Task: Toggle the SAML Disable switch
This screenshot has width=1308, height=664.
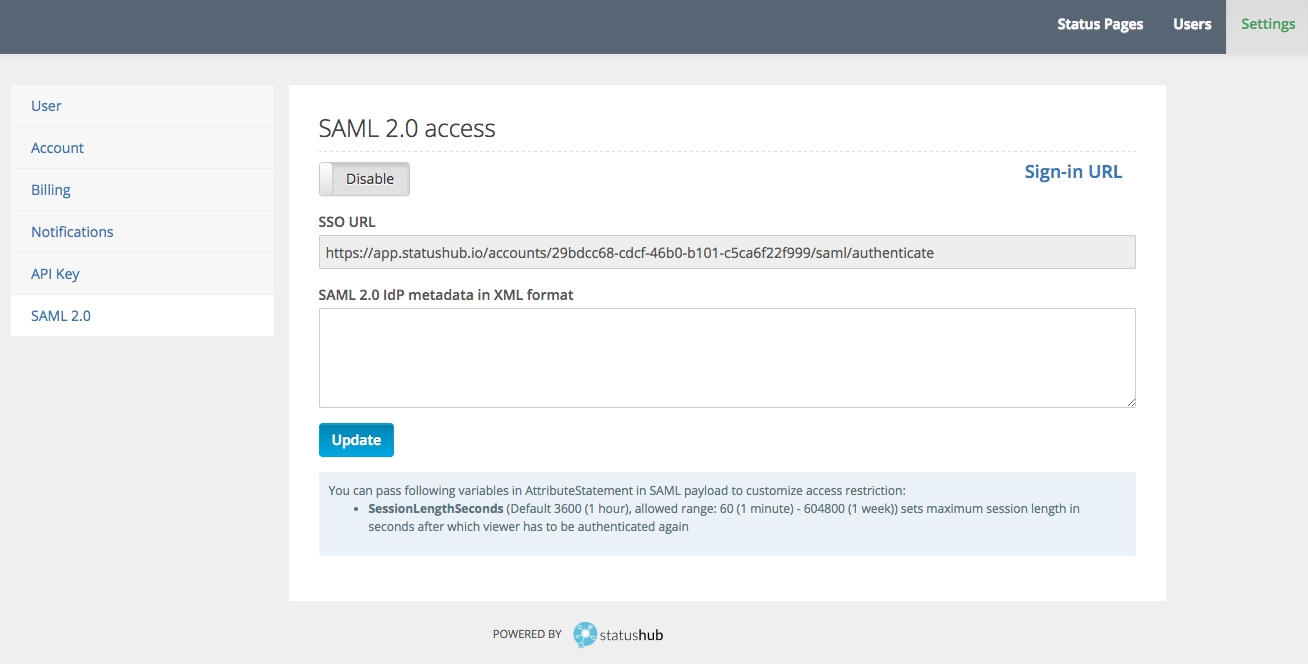Action: point(364,179)
